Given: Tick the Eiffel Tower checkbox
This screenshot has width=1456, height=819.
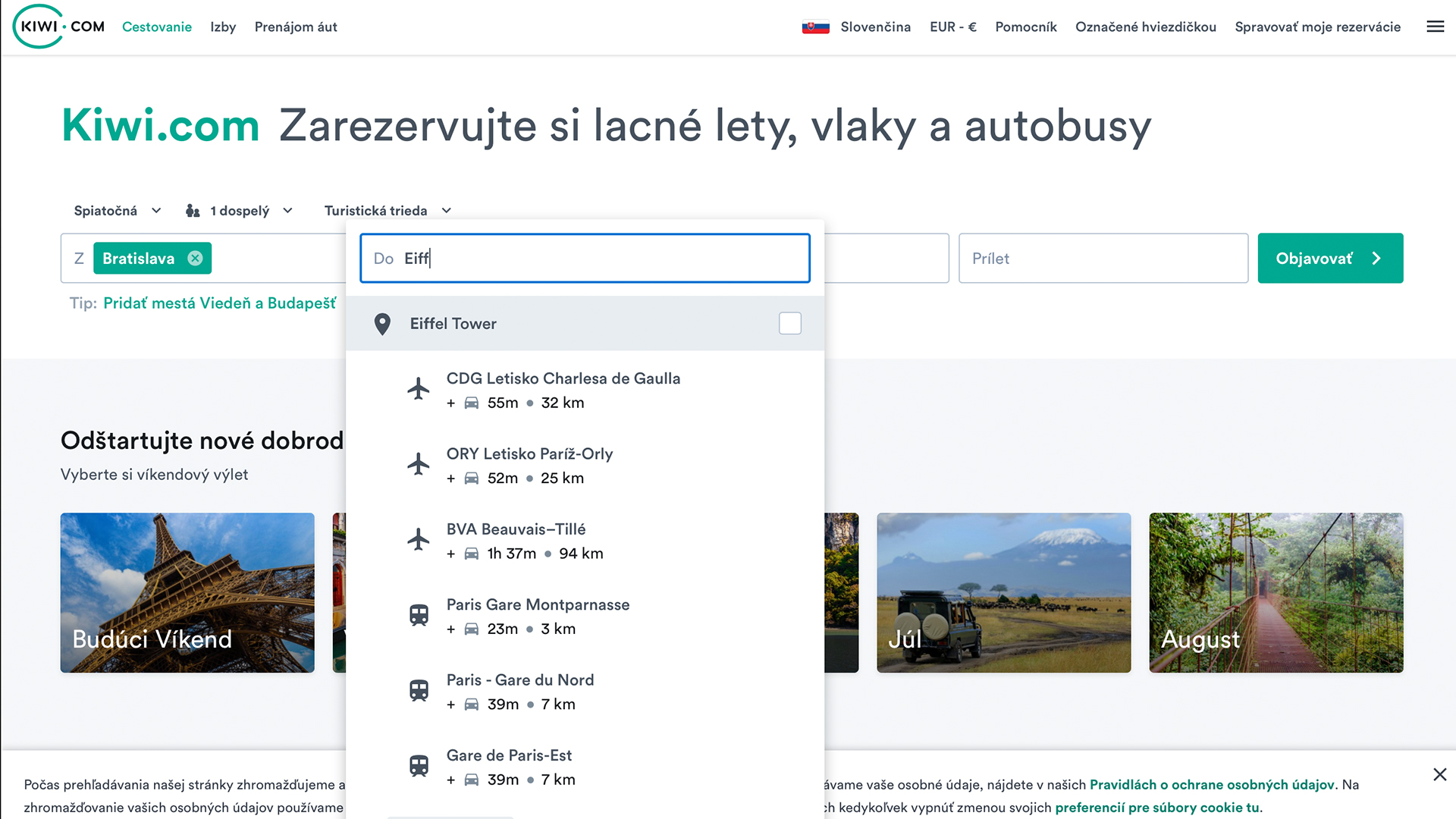Looking at the screenshot, I should coord(789,324).
